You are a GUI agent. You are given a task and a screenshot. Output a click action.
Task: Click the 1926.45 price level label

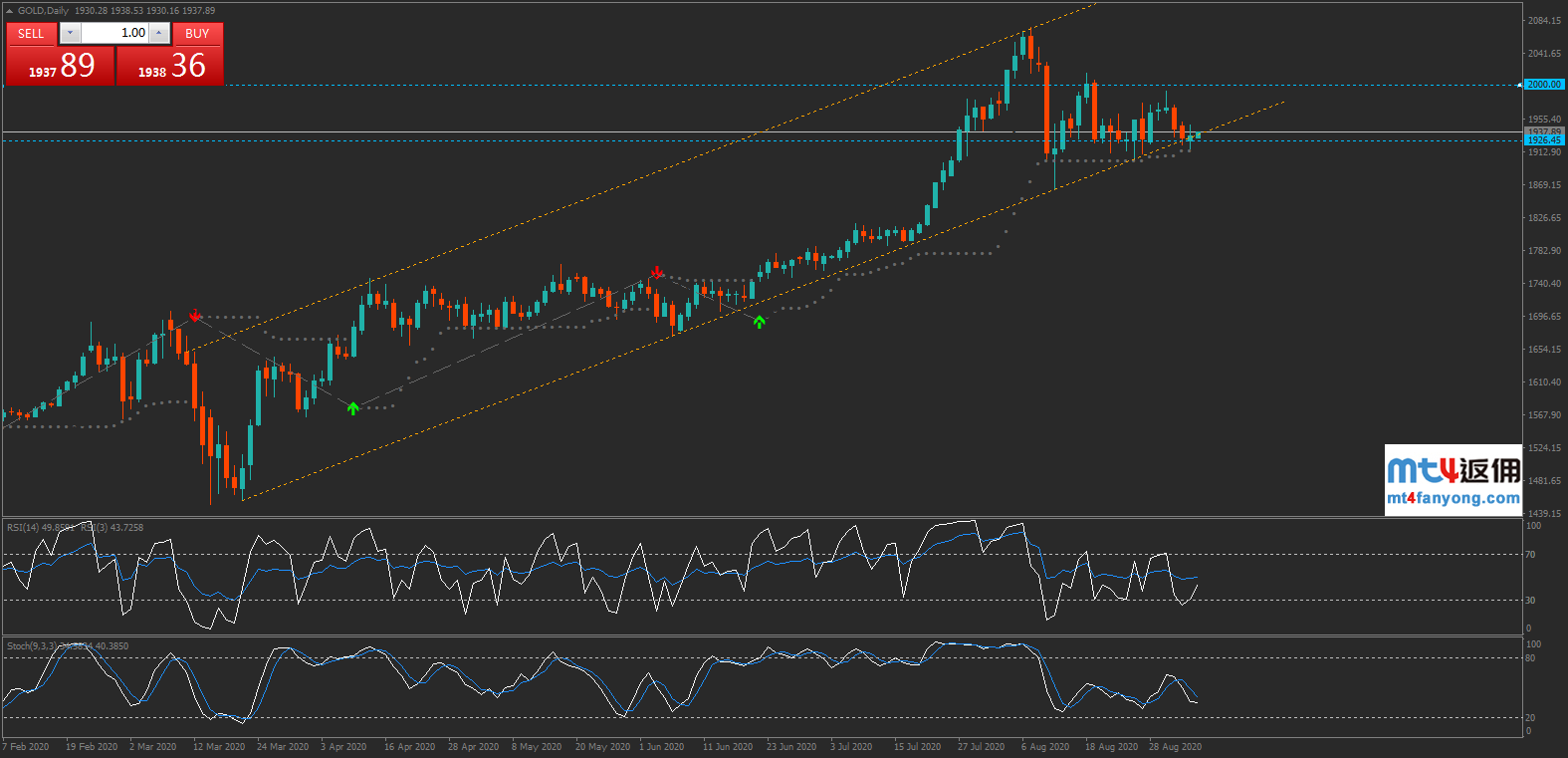pos(1544,140)
